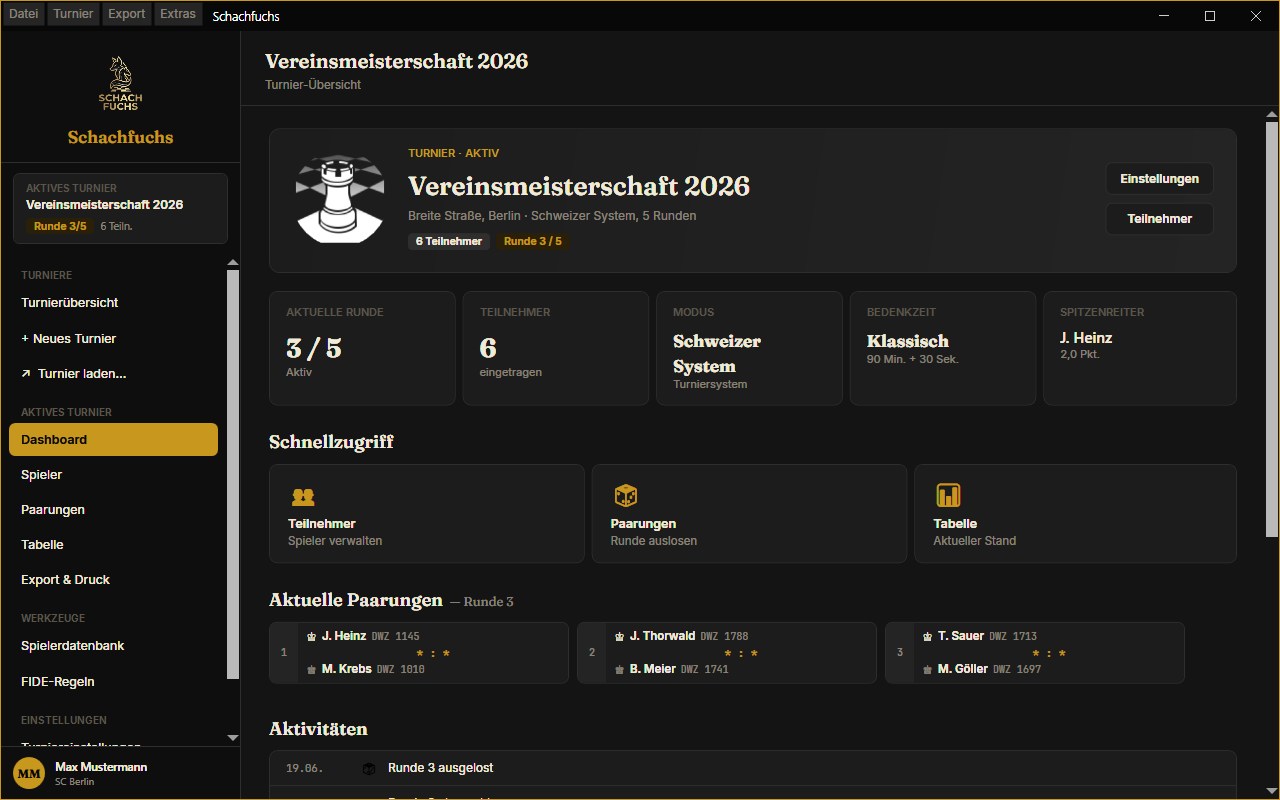This screenshot has height=800, width=1280.
Task: Click the Teilnehmer people icon in Schnellzugriff
Action: pyautogui.click(x=302, y=496)
